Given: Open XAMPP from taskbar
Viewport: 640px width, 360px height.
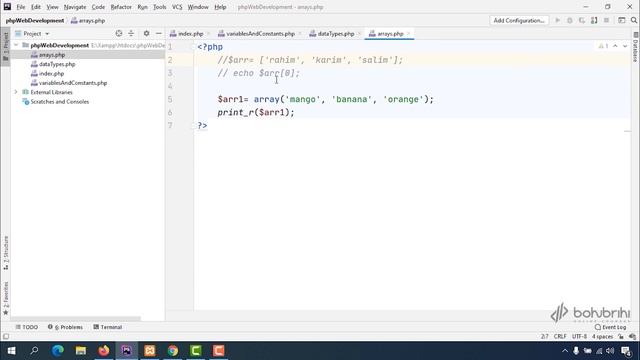Looking at the screenshot, I should [150, 351].
